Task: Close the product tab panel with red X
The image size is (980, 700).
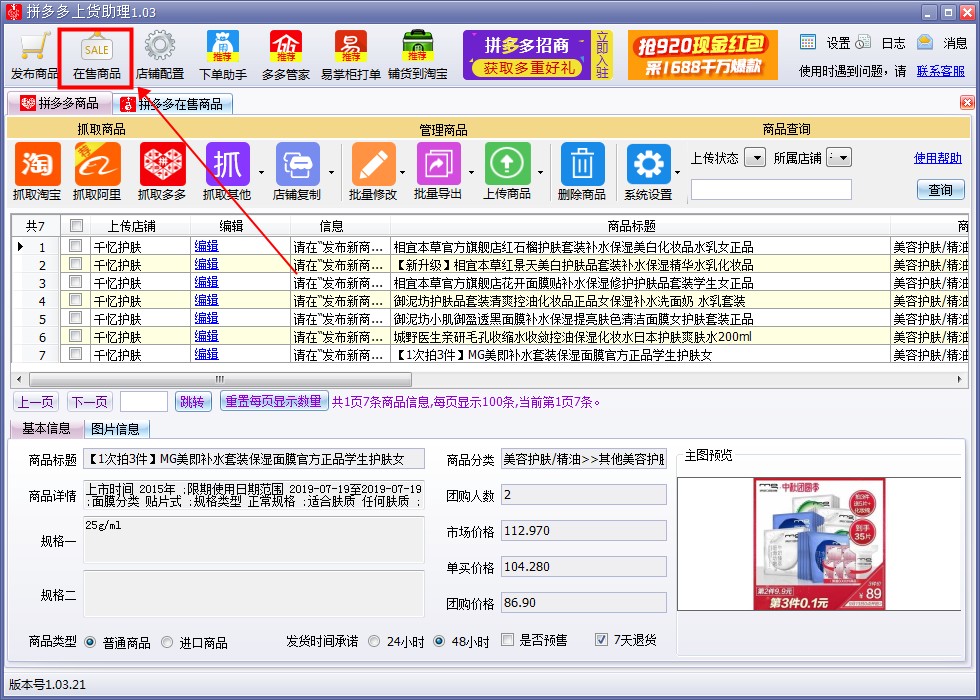Action: click(x=967, y=103)
